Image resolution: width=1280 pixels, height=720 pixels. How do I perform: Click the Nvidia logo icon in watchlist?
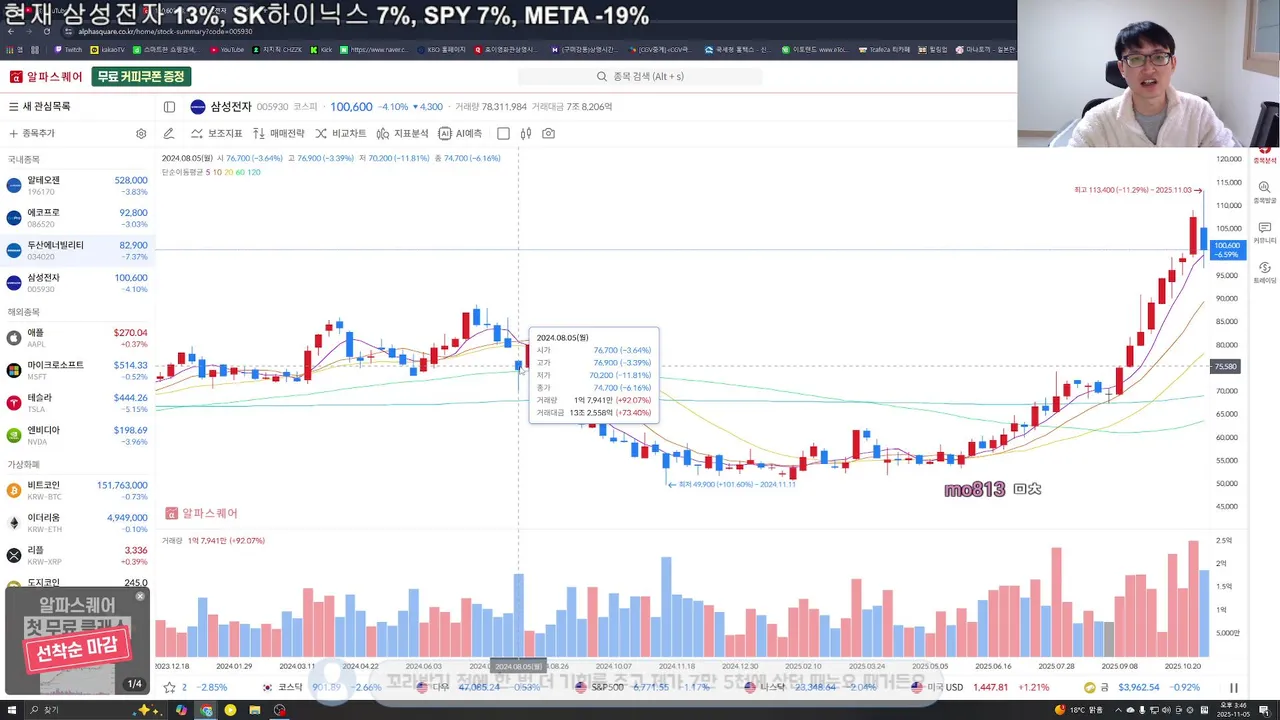pos(14,435)
